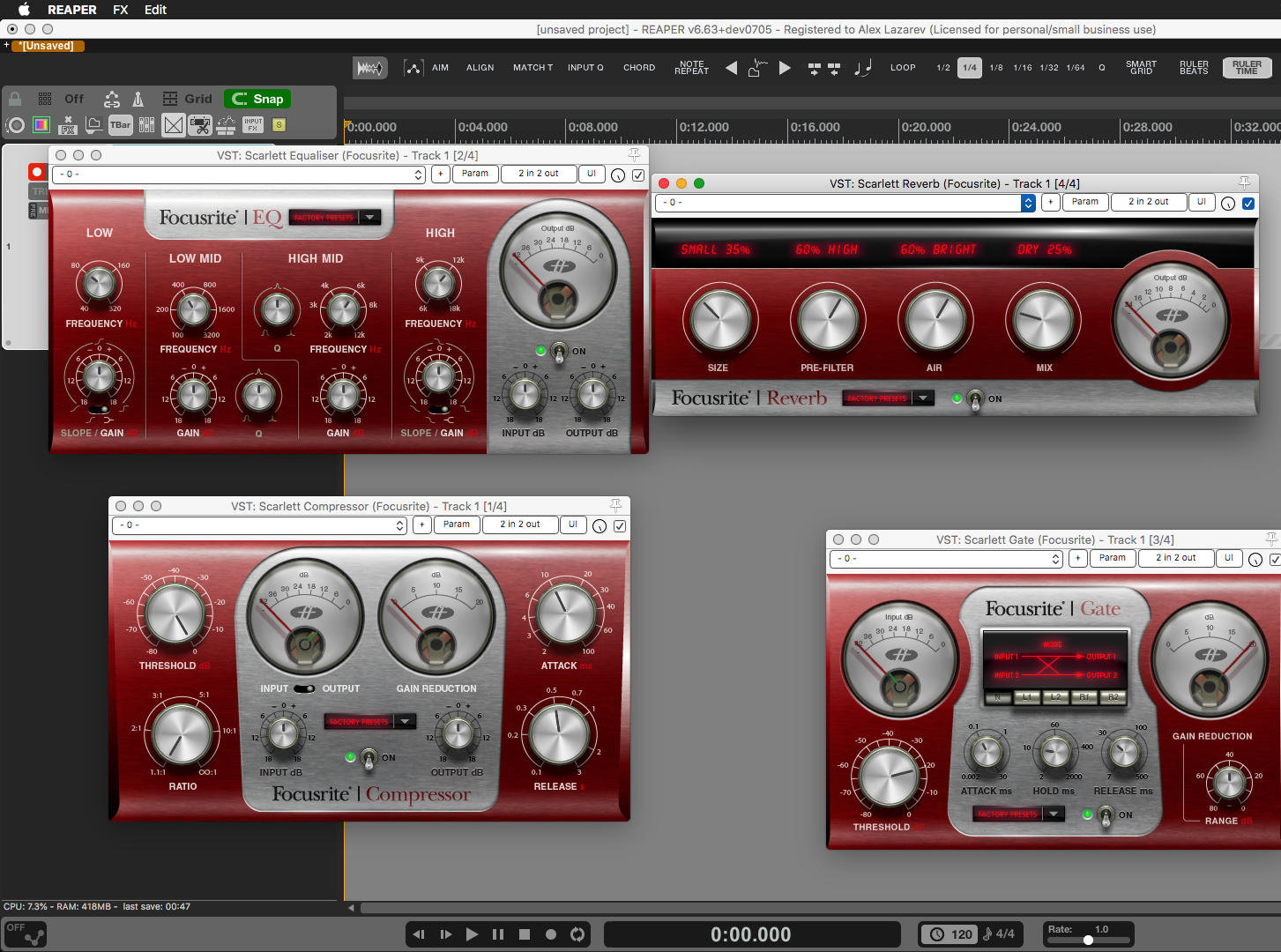Image resolution: width=1281 pixels, height=952 pixels.
Task: Open the project folder icon in the toolbar
Action: [93, 125]
